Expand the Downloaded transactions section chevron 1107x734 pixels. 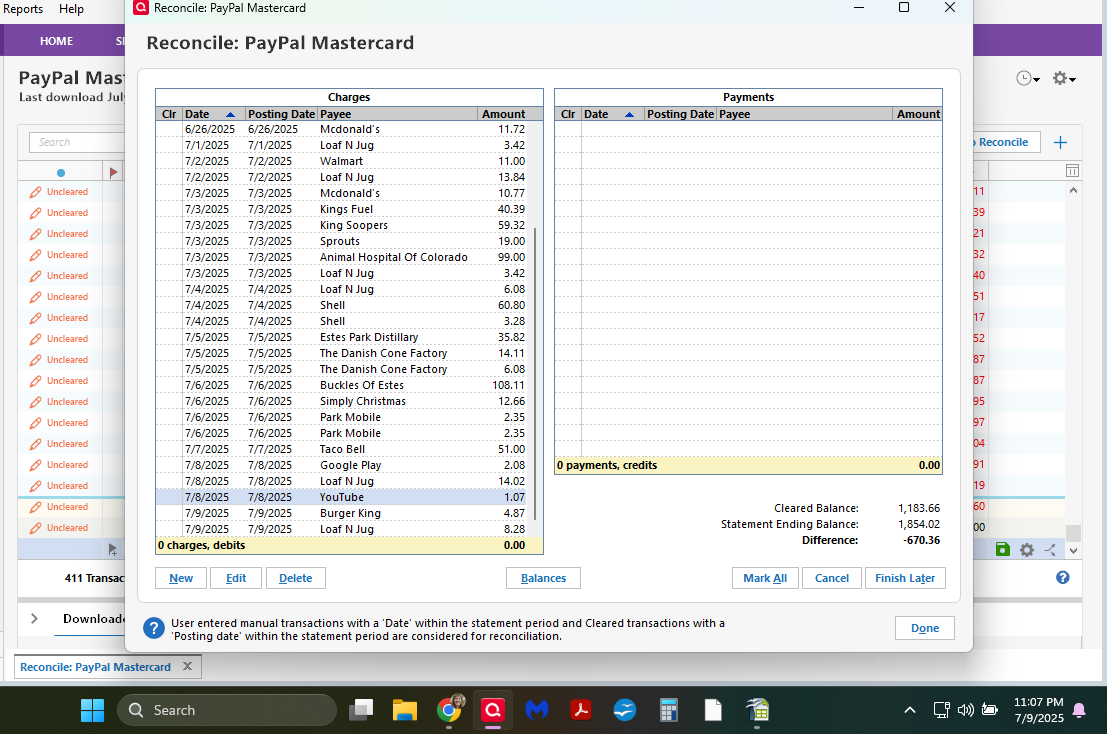(x=34, y=618)
